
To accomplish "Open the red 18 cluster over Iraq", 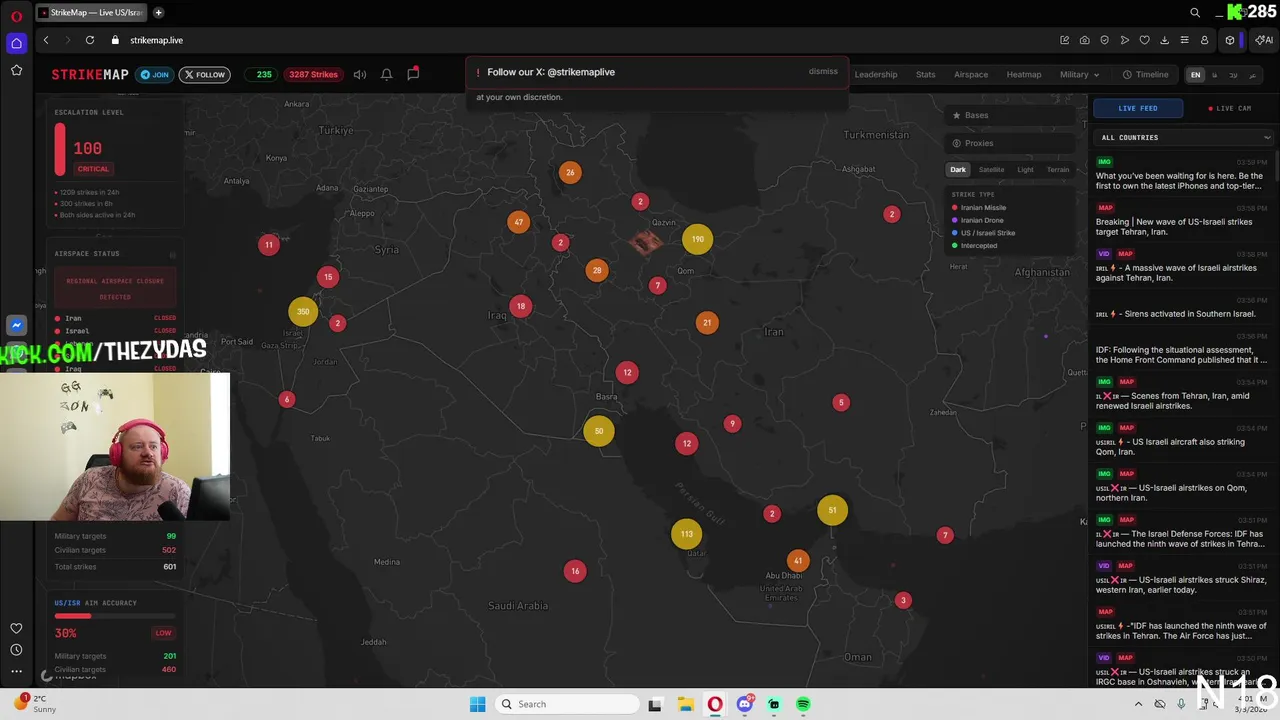I will tap(520, 306).
